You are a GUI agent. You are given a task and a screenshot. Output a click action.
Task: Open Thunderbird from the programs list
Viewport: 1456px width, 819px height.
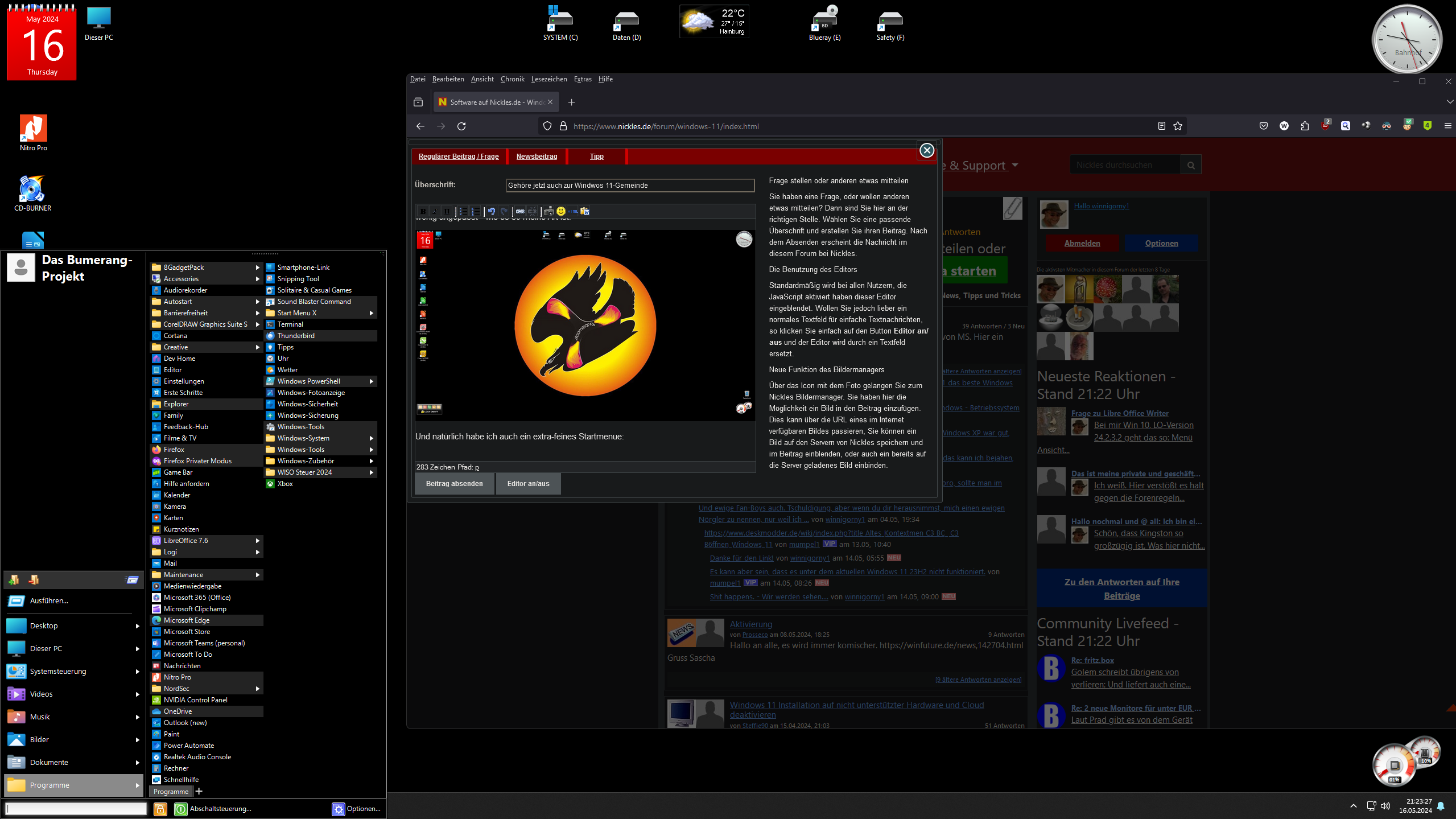(296, 336)
